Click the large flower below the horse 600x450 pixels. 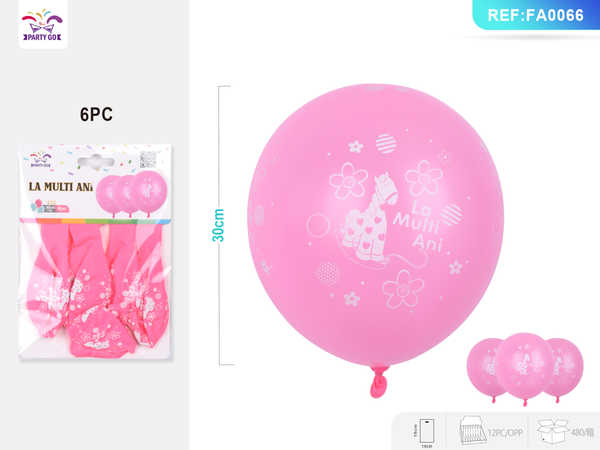pyautogui.click(x=403, y=289)
